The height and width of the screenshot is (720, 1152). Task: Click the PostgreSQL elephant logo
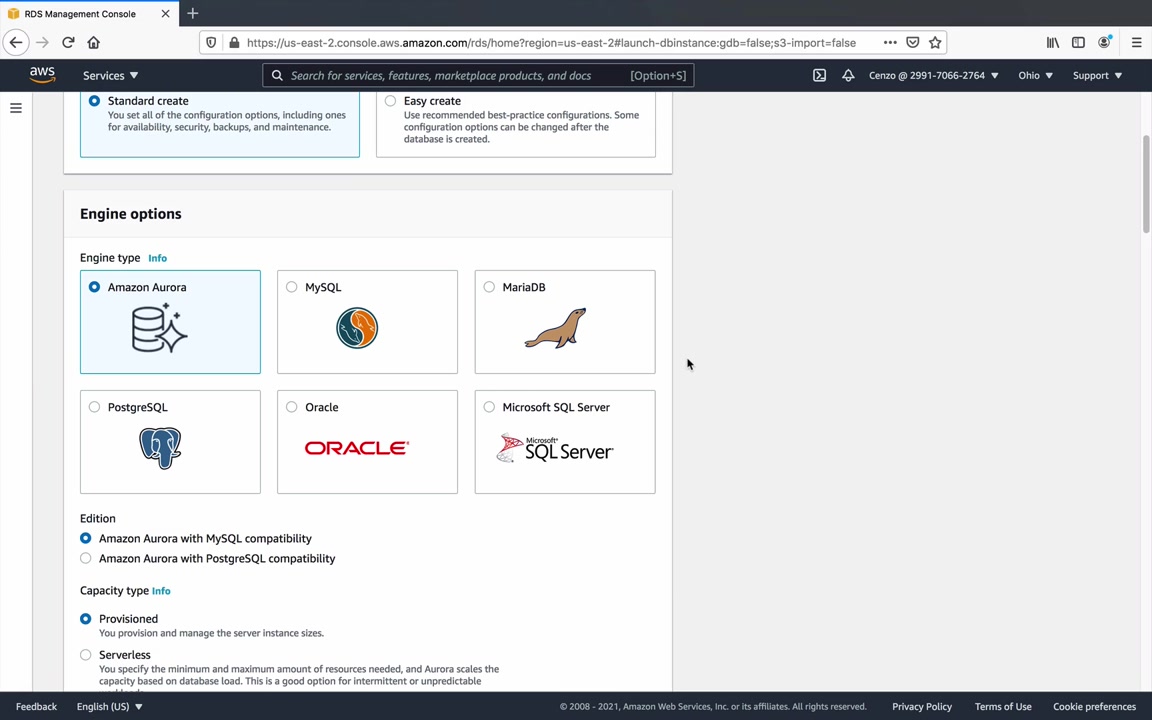pos(160,448)
